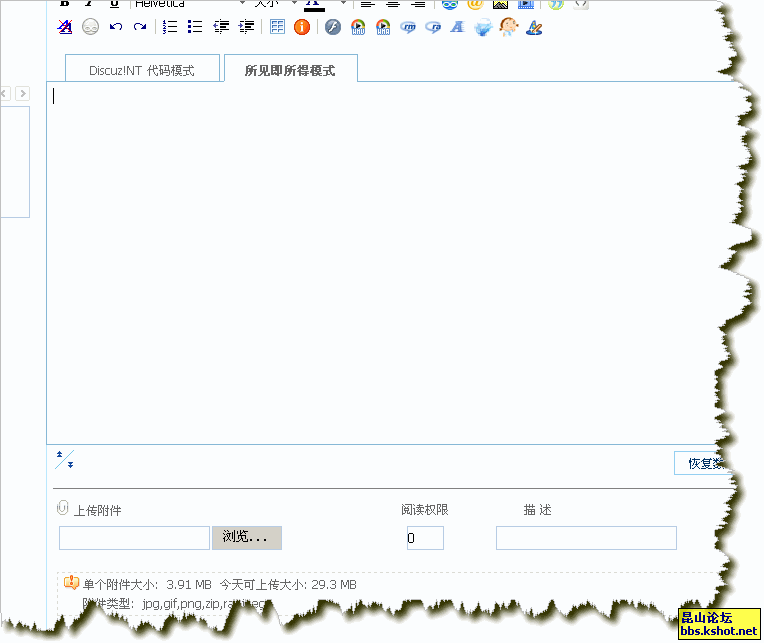The height and width of the screenshot is (643, 764).
Task: Click the orange info icon
Action: click(x=302, y=27)
